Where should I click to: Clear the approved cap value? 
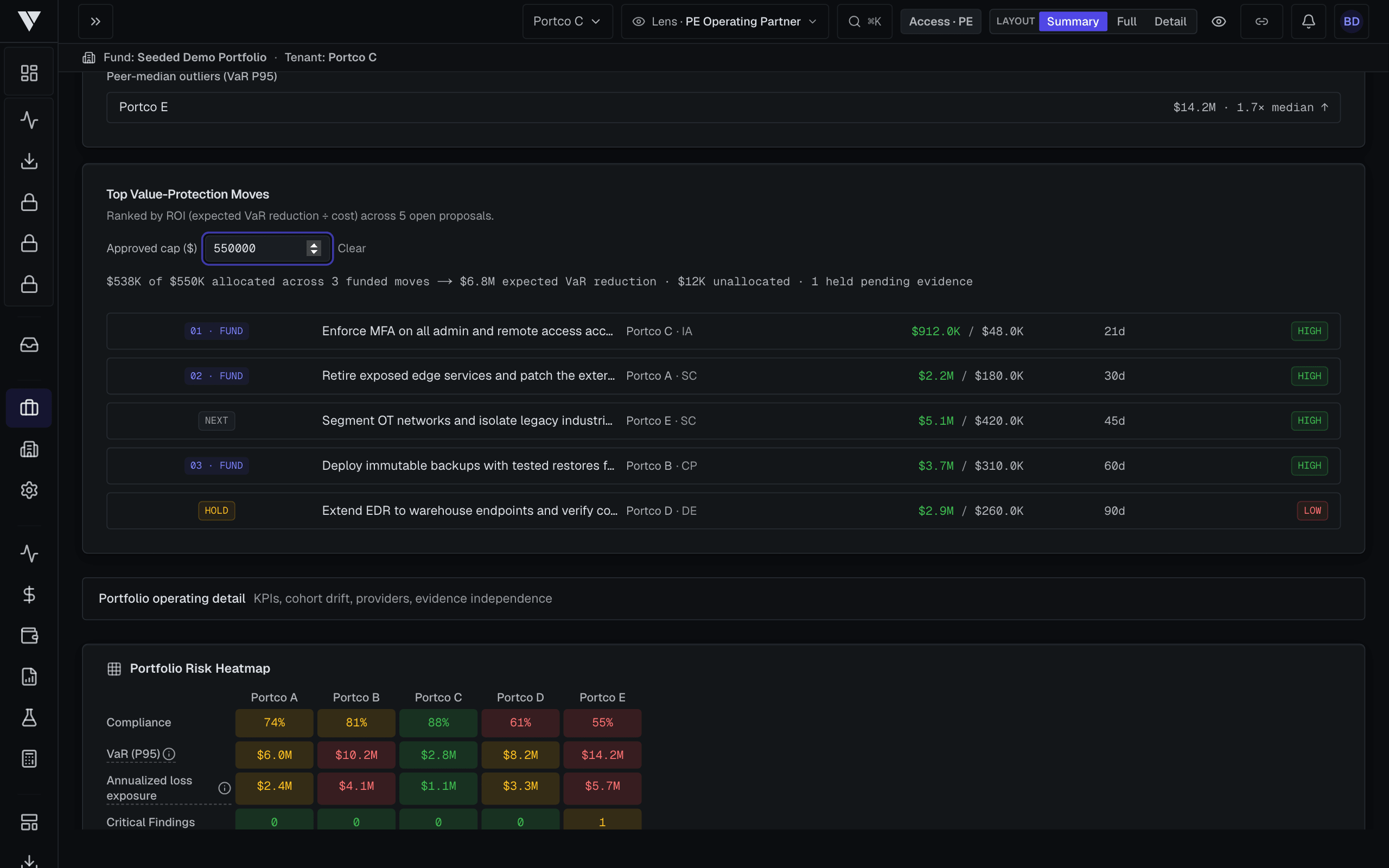pyautogui.click(x=351, y=248)
